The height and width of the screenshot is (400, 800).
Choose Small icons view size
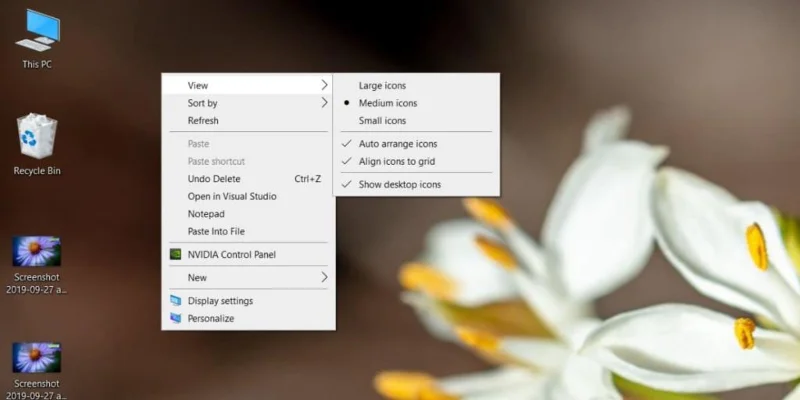point(416,120)
